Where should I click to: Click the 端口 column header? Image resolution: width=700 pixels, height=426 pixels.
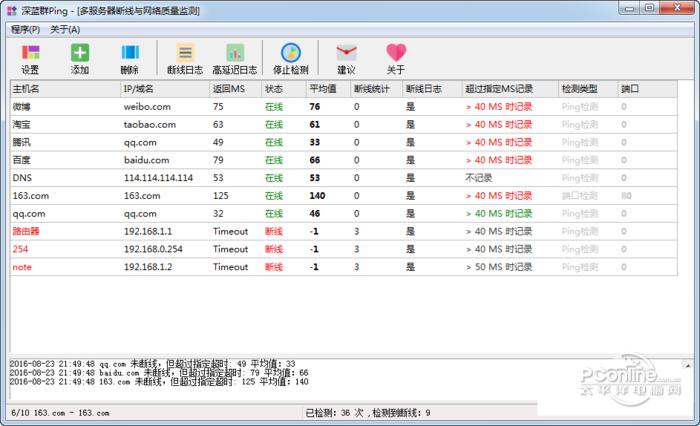click(x=648, y=89)
